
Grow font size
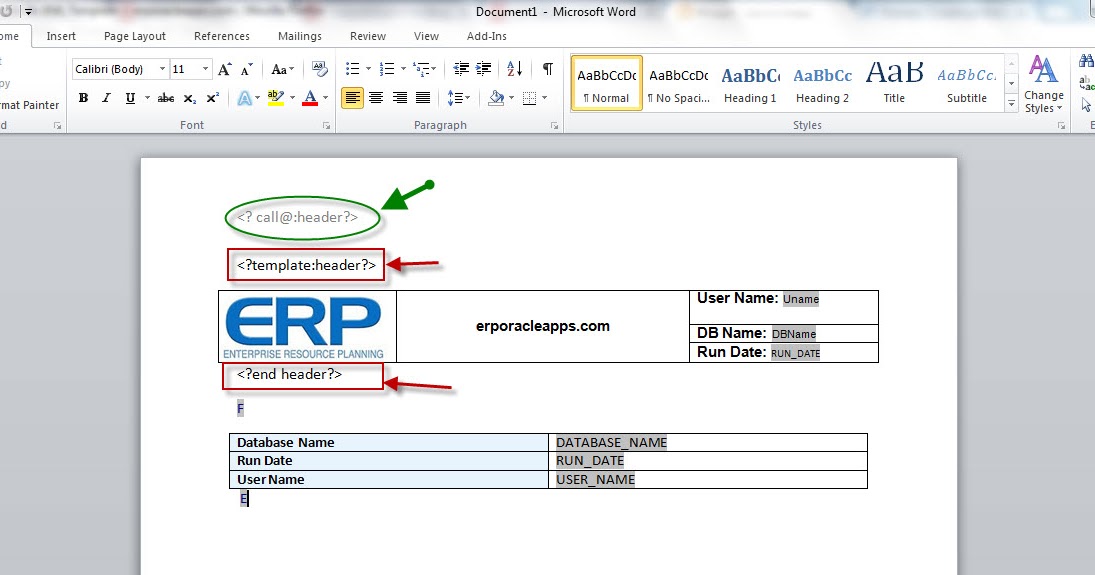tap(224, 69)
